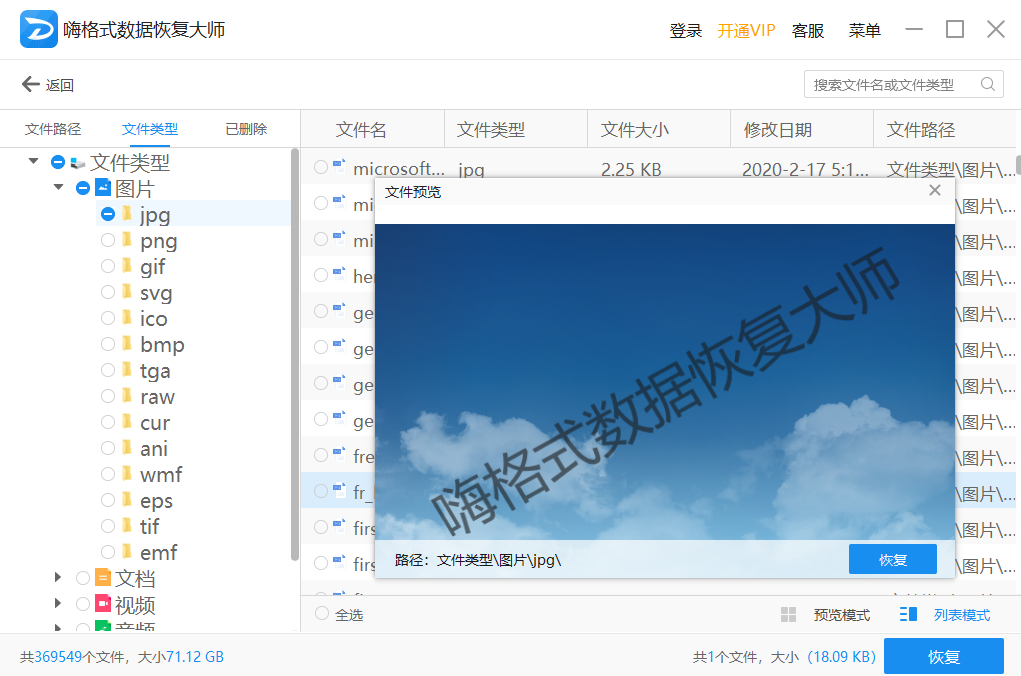This screenshot has height=676, width=1021.
Task: Toggle the gif type radio button
Action: click(x=108, y=266)
